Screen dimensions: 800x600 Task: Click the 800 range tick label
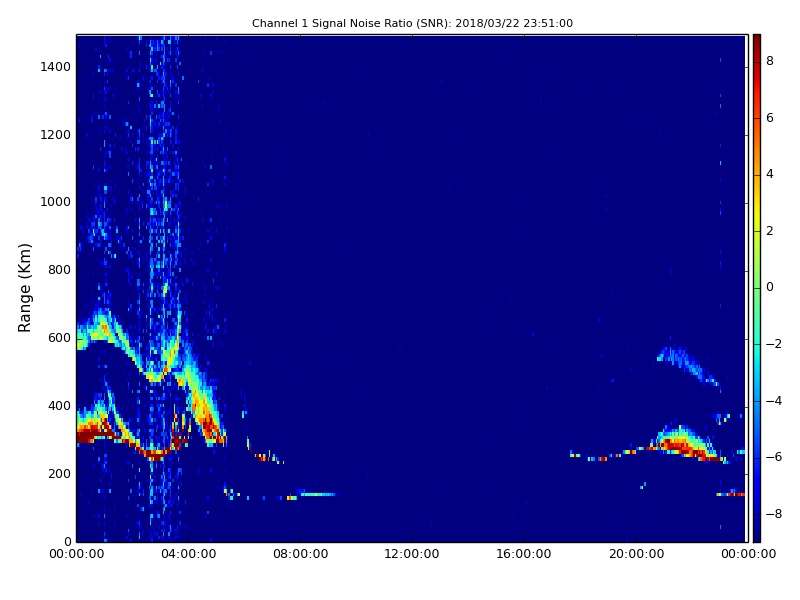point(59,270)
